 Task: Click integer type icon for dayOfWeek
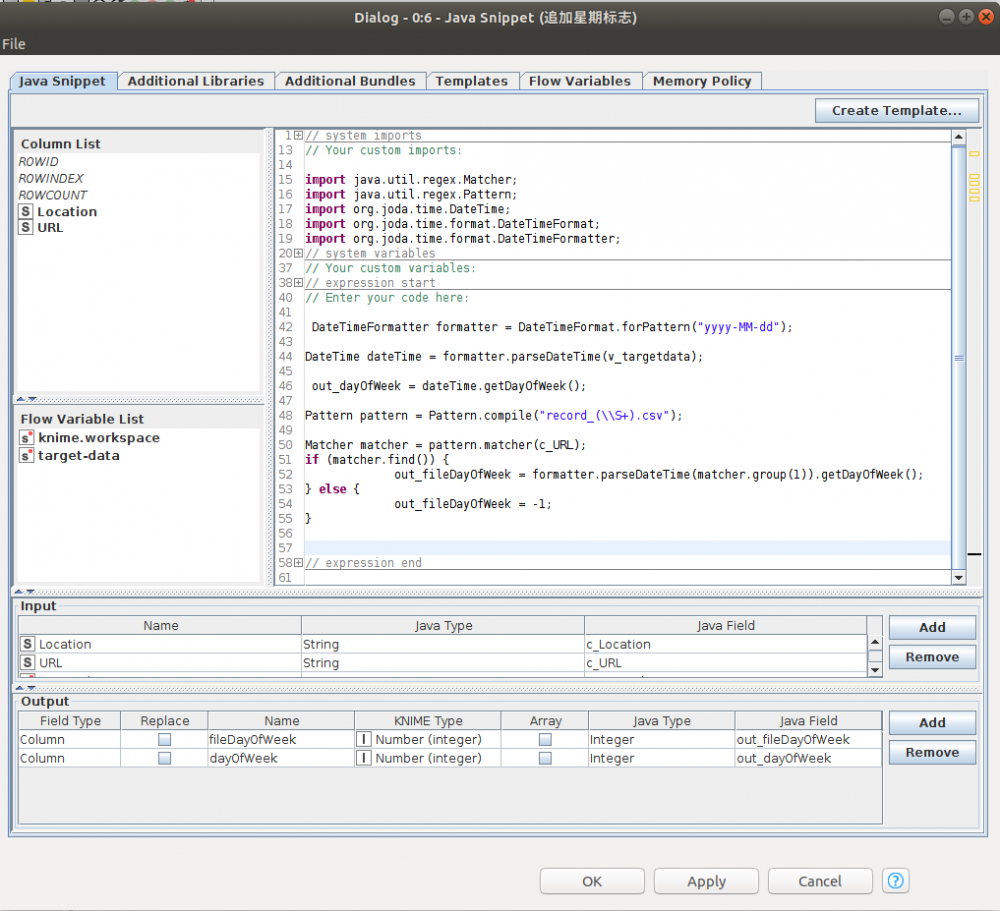click(364, 759)
